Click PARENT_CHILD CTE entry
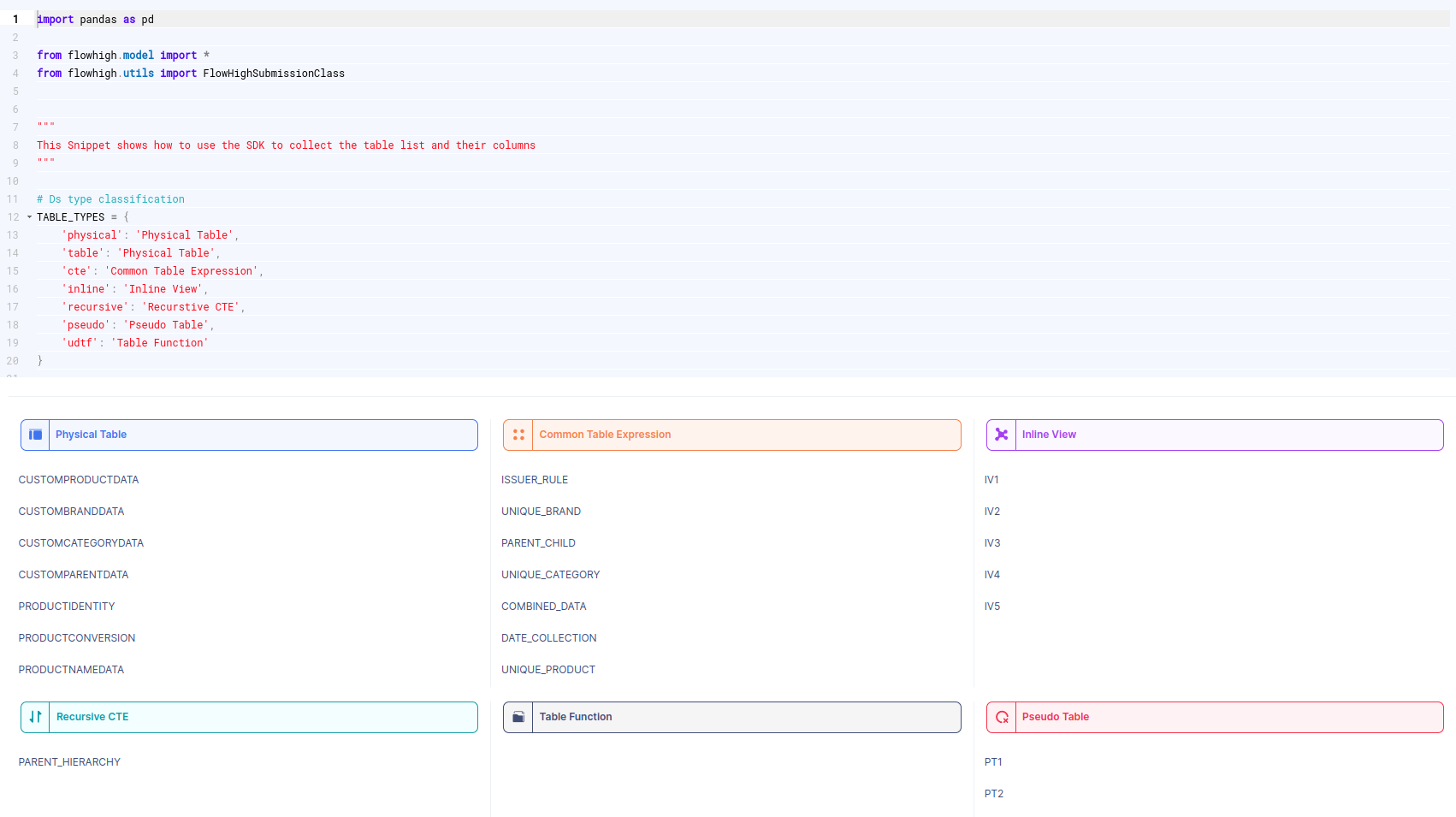This screenshot has width=1456, height=817. (x=538, y=543)
